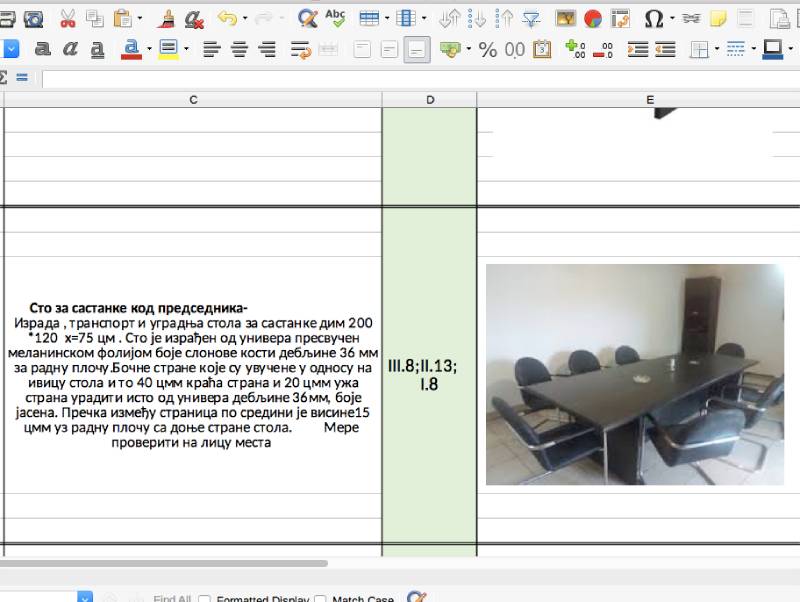Open the Find and Replace tool
800x602 pixels.
pyautogui.click(x=307, y=16)
